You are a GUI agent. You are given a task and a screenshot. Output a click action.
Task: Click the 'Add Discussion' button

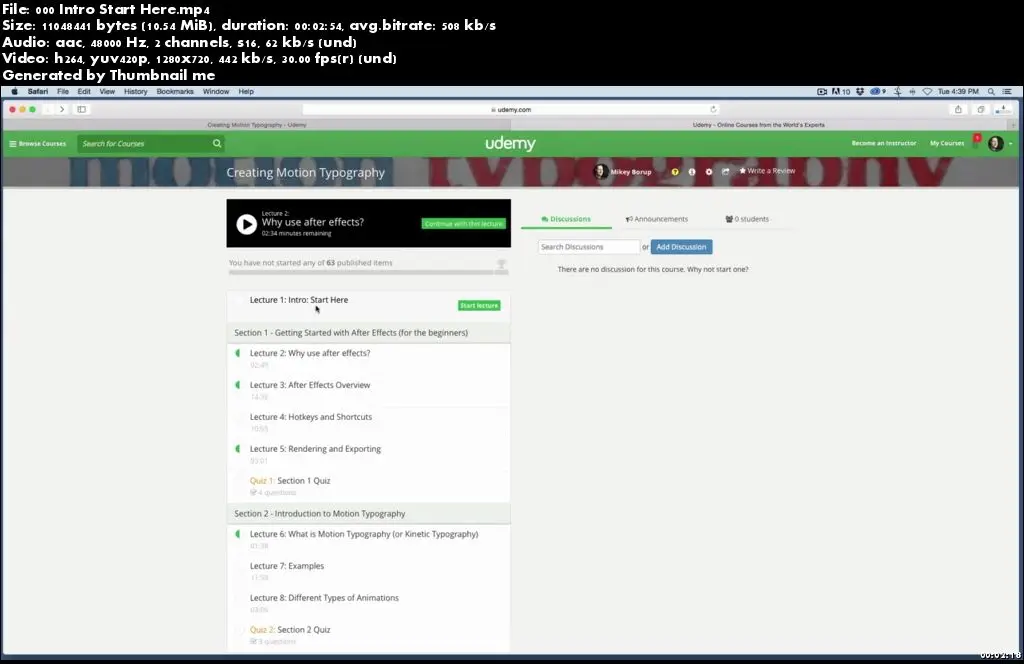tap(681, 247)
